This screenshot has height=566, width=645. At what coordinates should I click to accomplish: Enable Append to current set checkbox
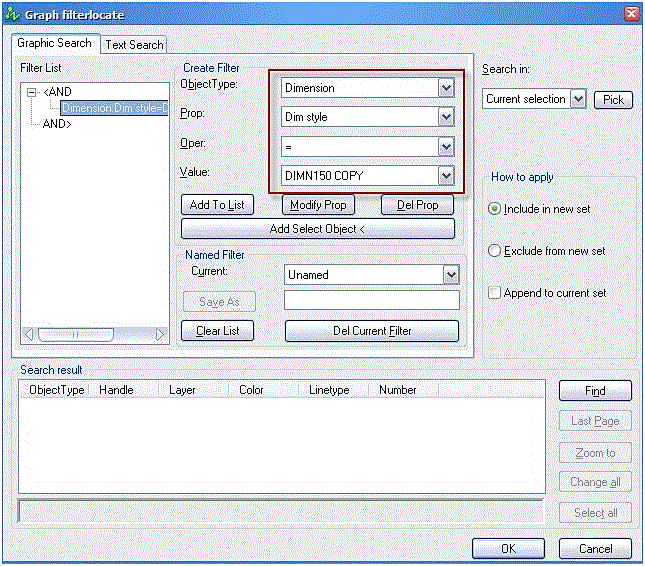pyautogui.click(x=494, y=293)
